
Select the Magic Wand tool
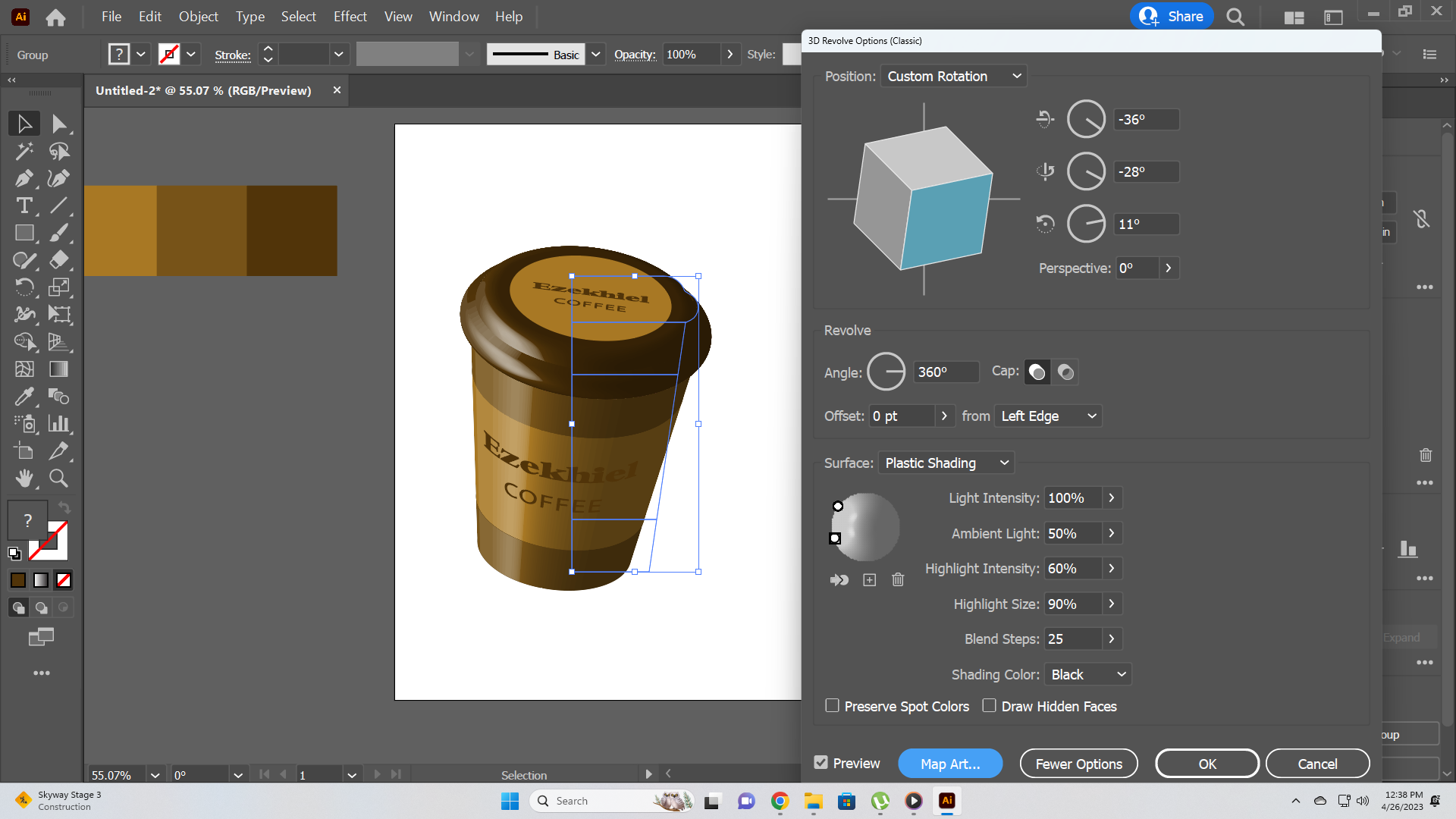click(x=24, y=151)
